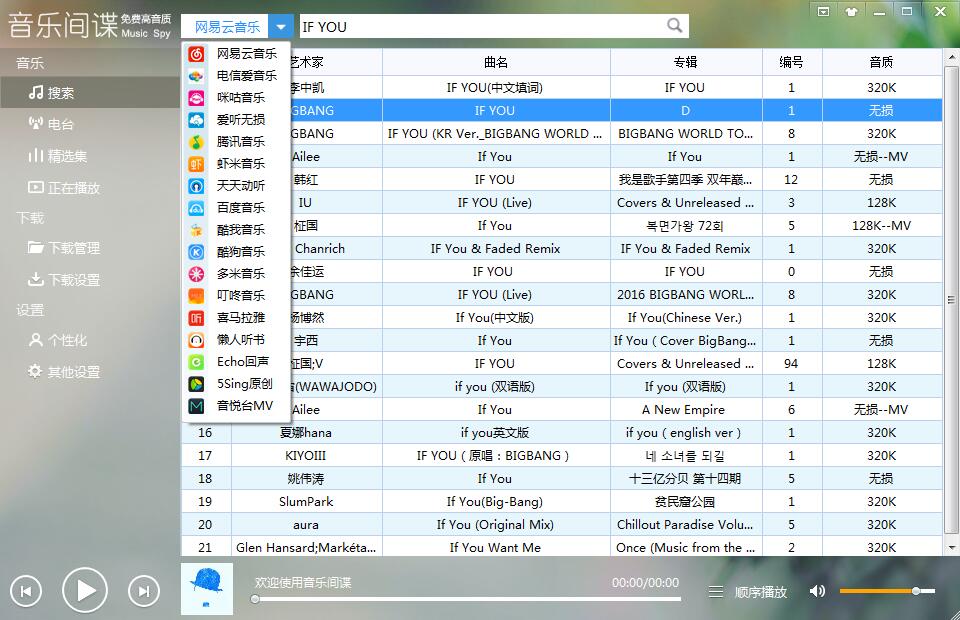The image size is (960, 620).
Task: Select IF YOU ( 原唱 : BIGBANG ) row
Action: coord(561,455)
